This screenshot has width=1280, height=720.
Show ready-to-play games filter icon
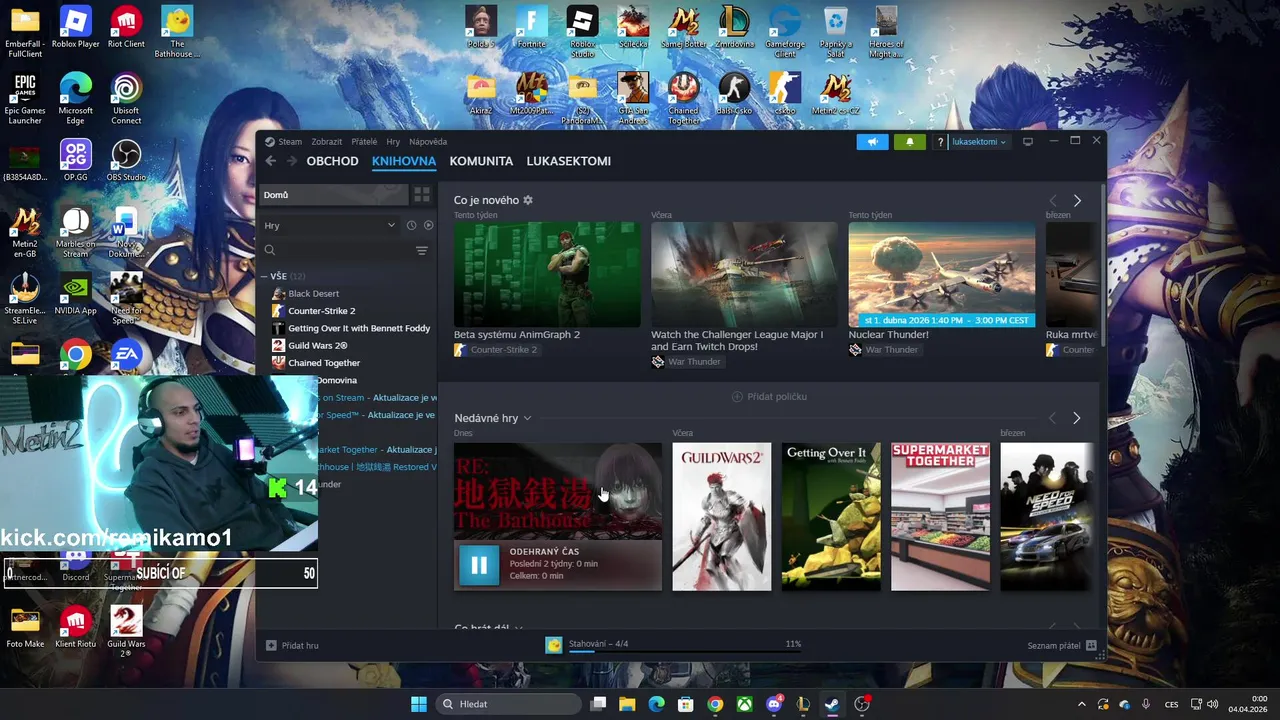coord(428,225)
